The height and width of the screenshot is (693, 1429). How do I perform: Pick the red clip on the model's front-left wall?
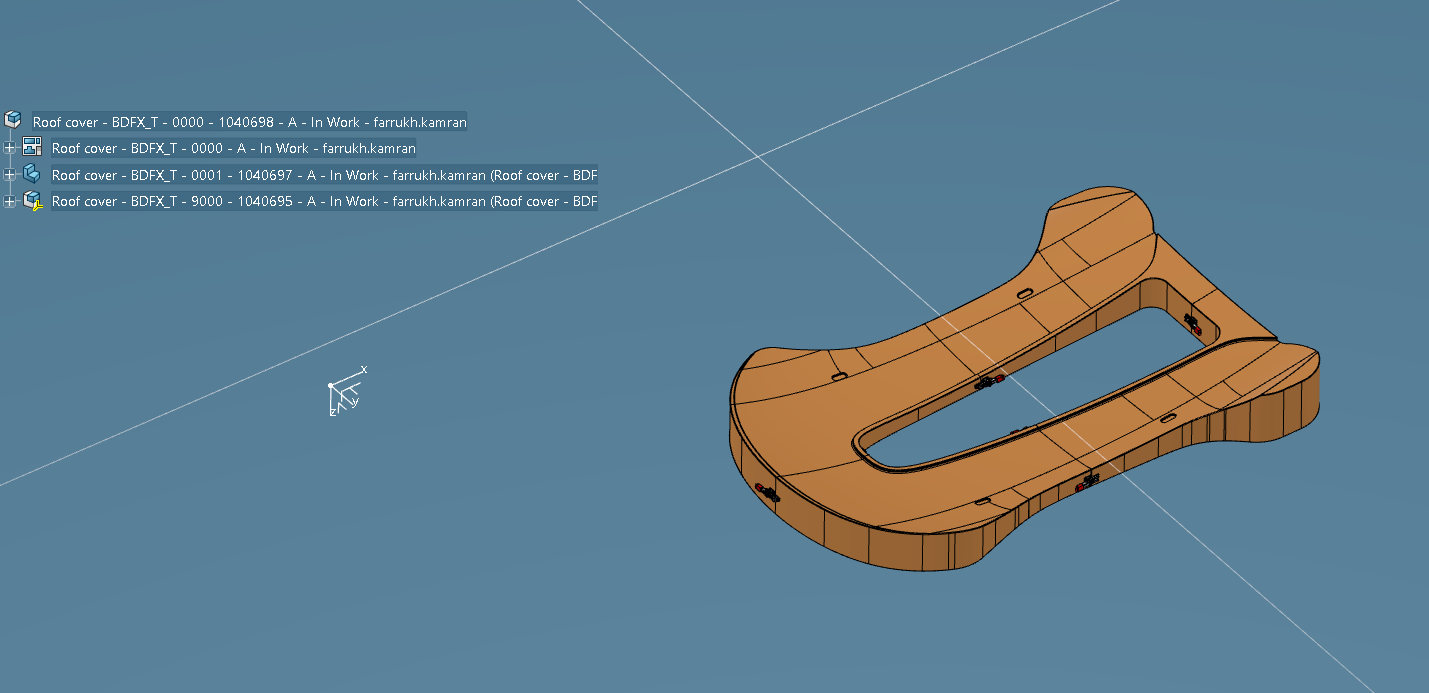[x=766, y=491]
